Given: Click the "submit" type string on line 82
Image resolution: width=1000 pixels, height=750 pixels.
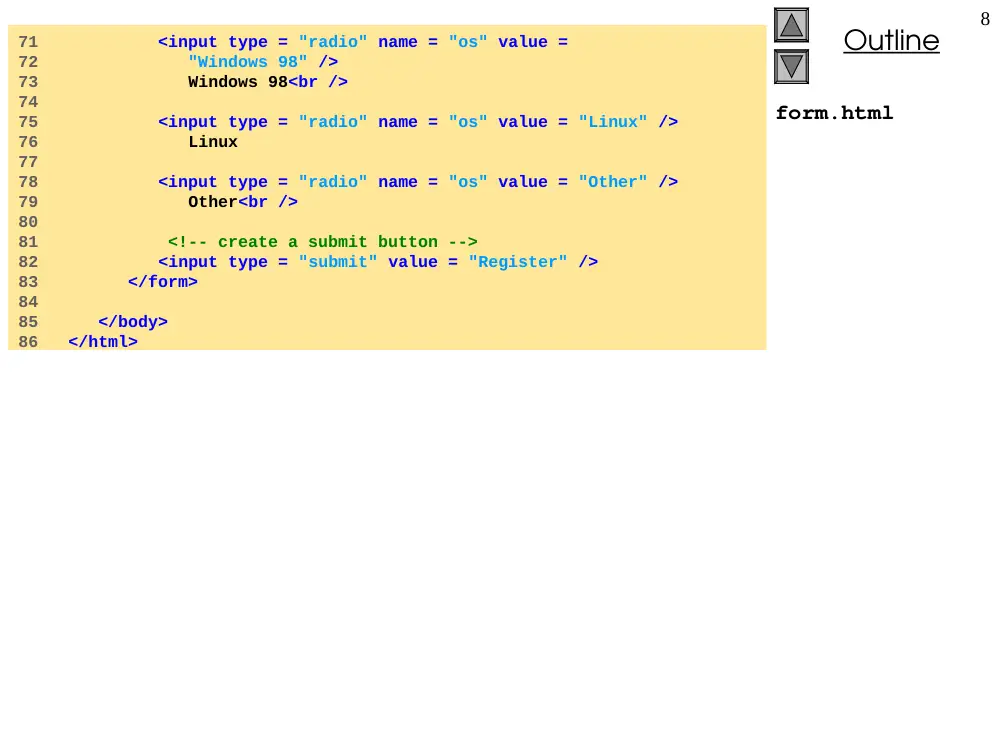Looking at the screenshot, I should click(x=338, y=262).
